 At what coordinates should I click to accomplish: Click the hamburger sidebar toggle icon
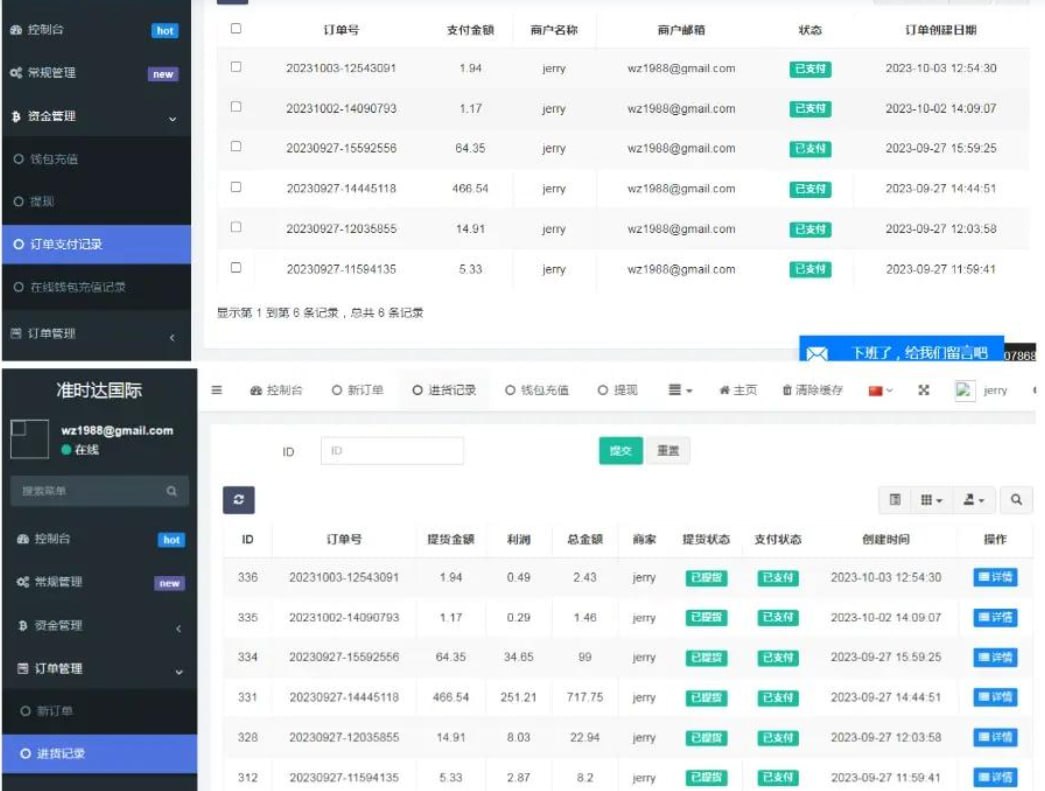click(217, 390)
